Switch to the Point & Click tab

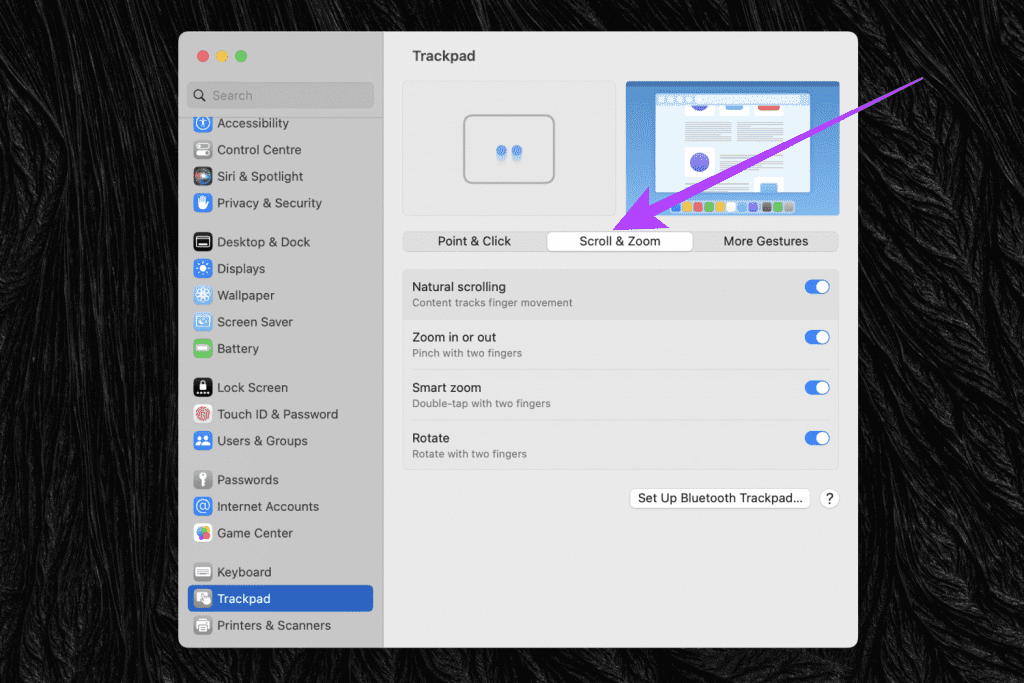pos(475,241)
